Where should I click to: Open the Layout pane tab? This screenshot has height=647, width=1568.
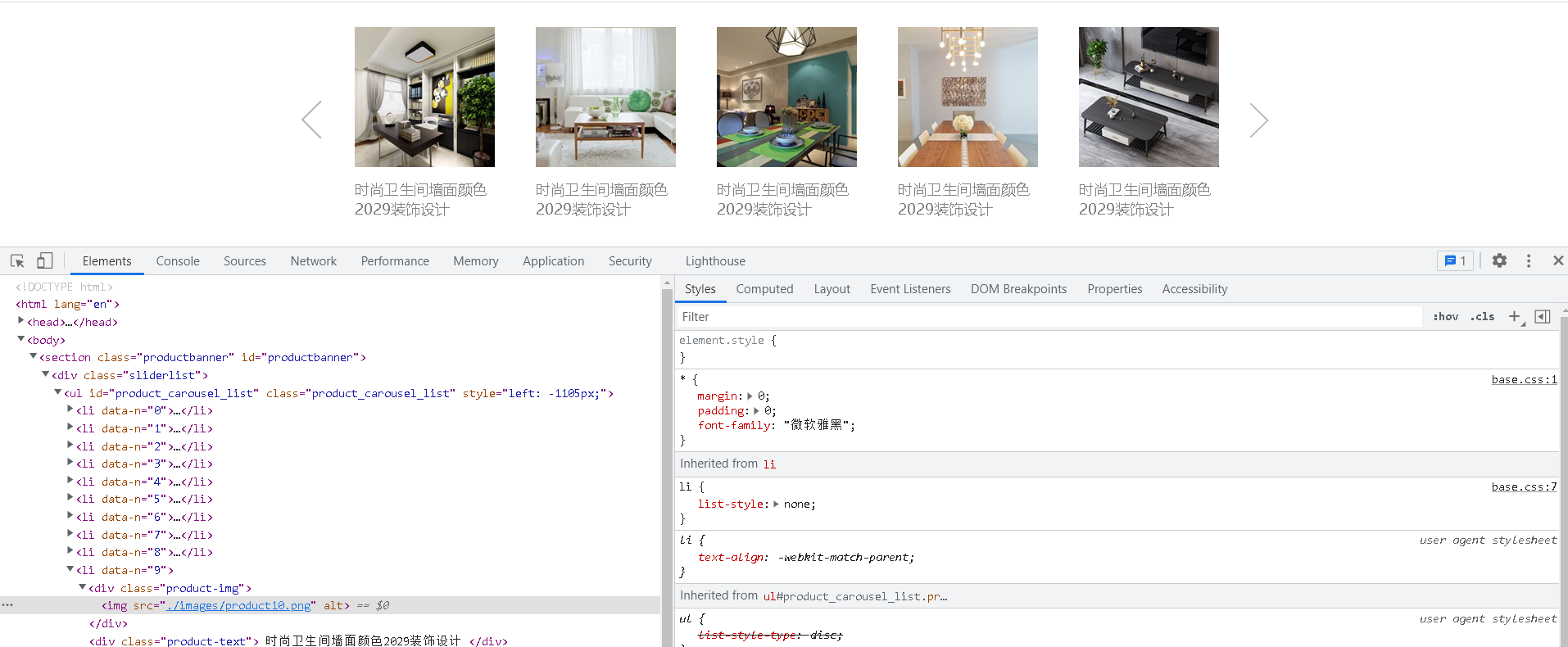tap(832, 289)
